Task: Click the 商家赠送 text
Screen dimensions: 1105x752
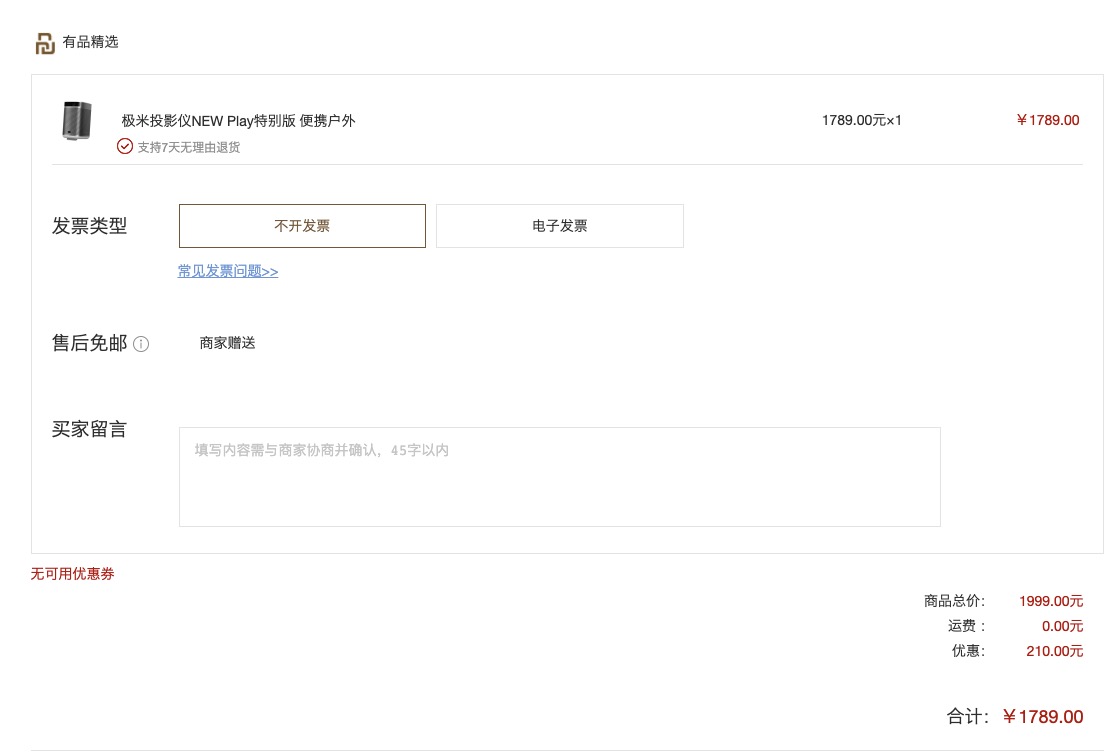Action: click(x=228, y=343)
